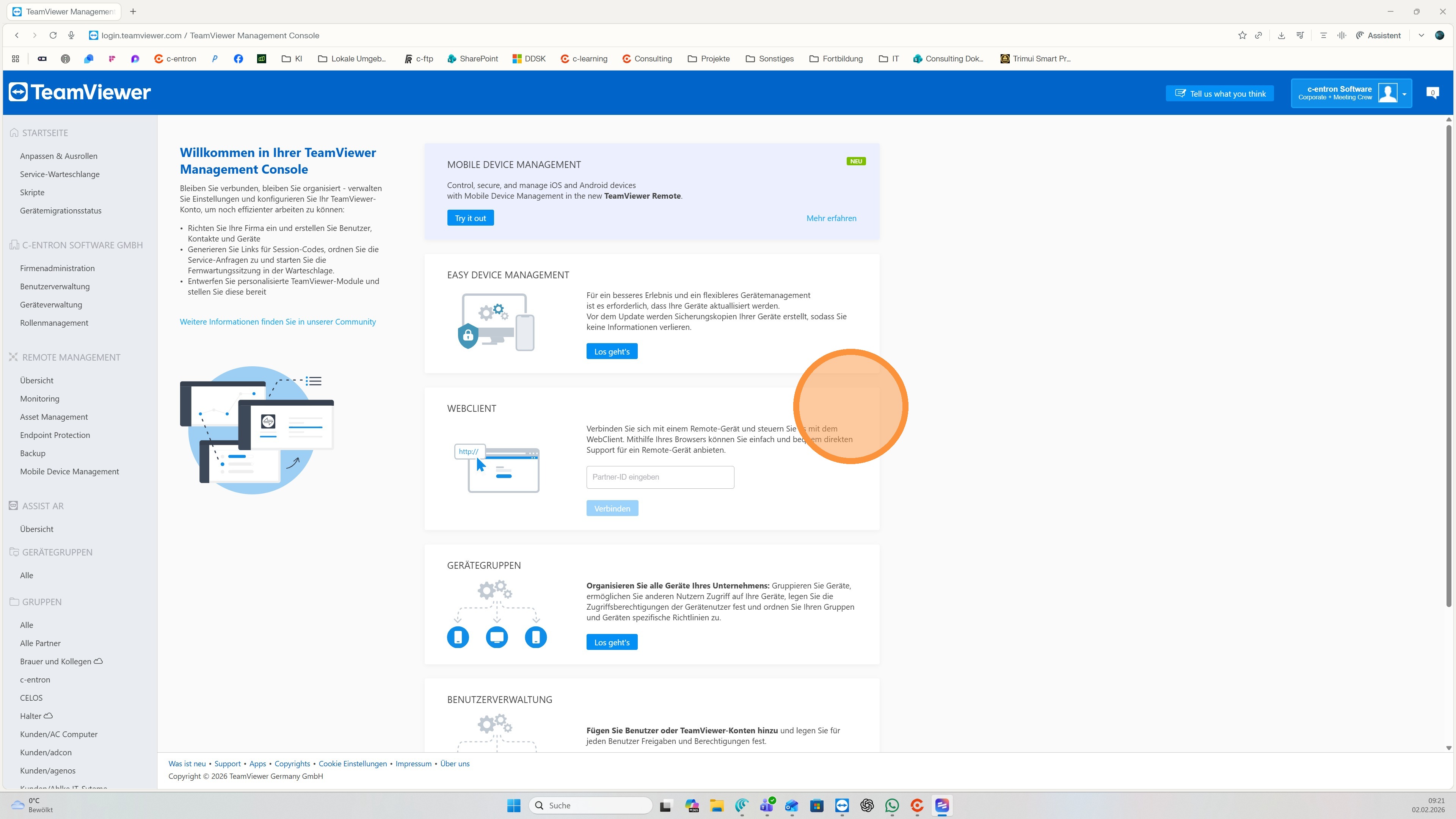Expand the Projekte bookmarks folder

pos(709,59)
